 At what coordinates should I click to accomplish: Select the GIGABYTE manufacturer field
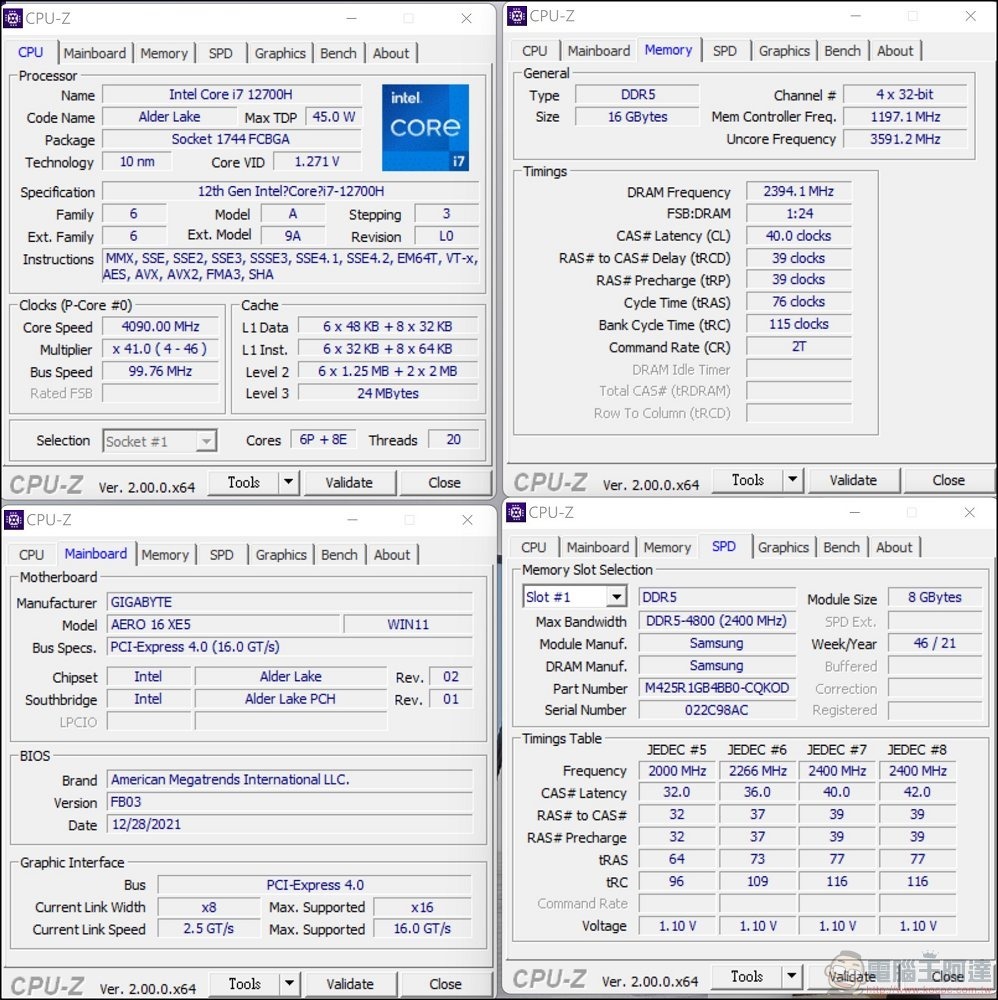[x=290, y=602]
